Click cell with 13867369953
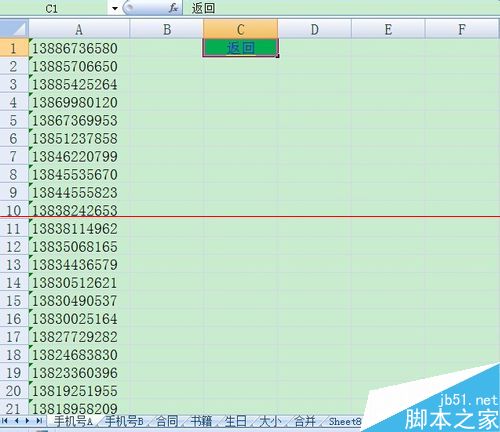 coord(79,120)
